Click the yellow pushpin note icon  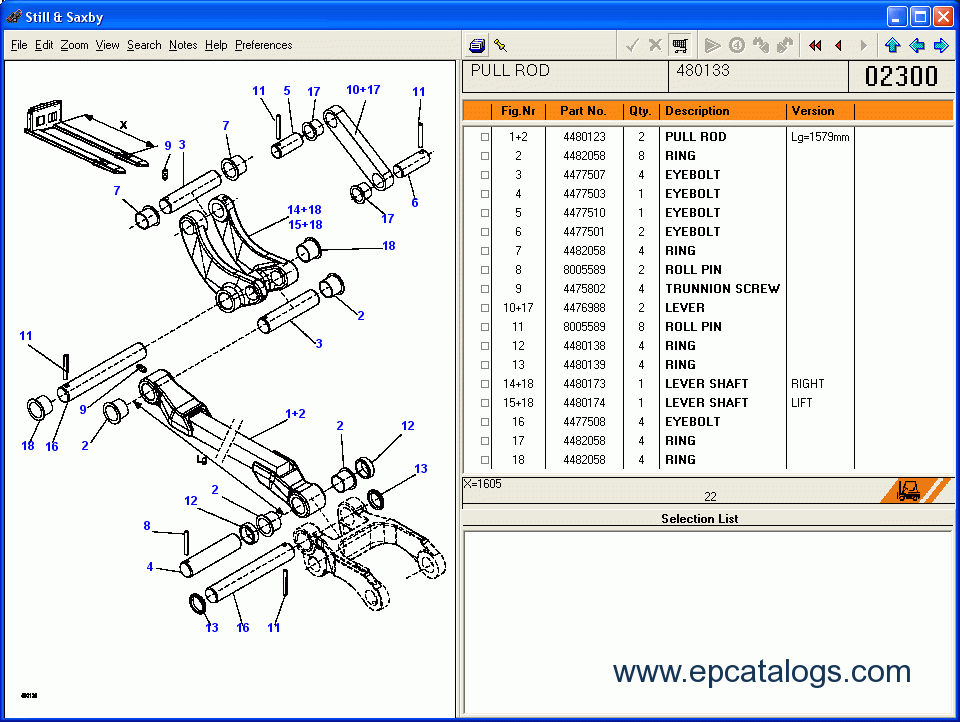[x=501, y=45]
